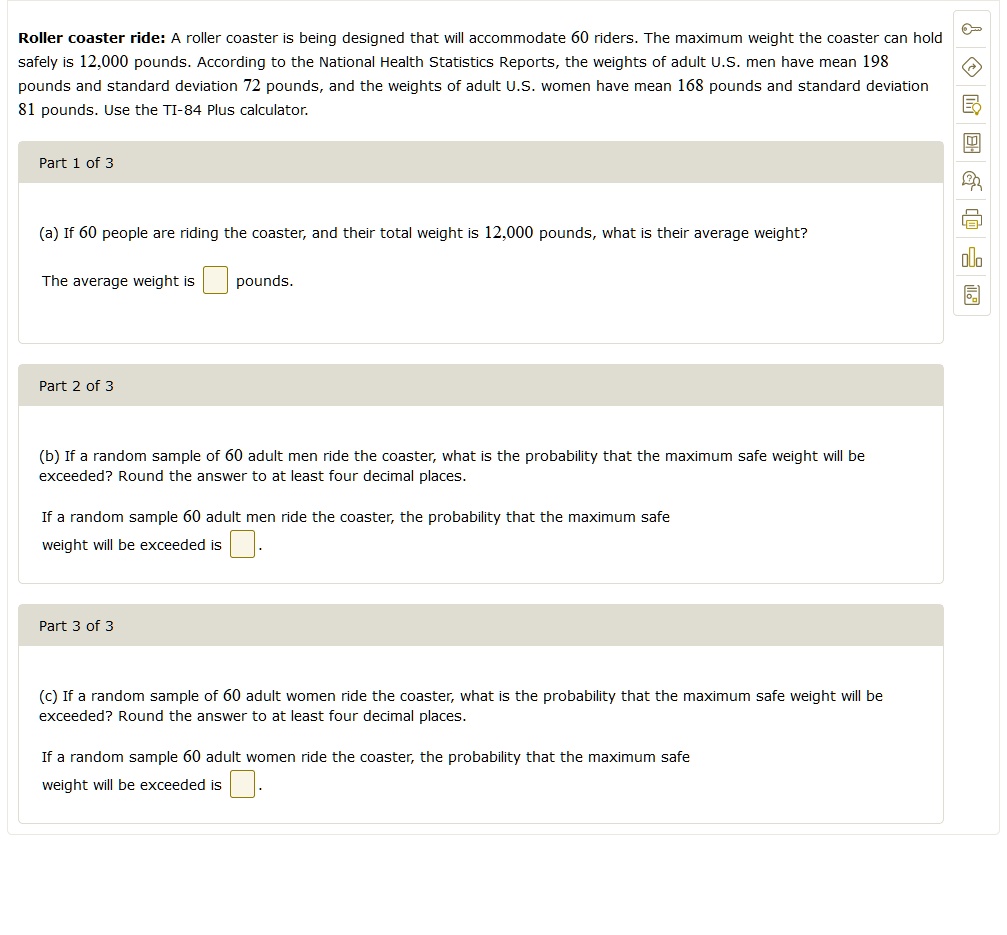1007x935 pixels.
Task: Click the adult women probability answer box
Action: point(242,785)
